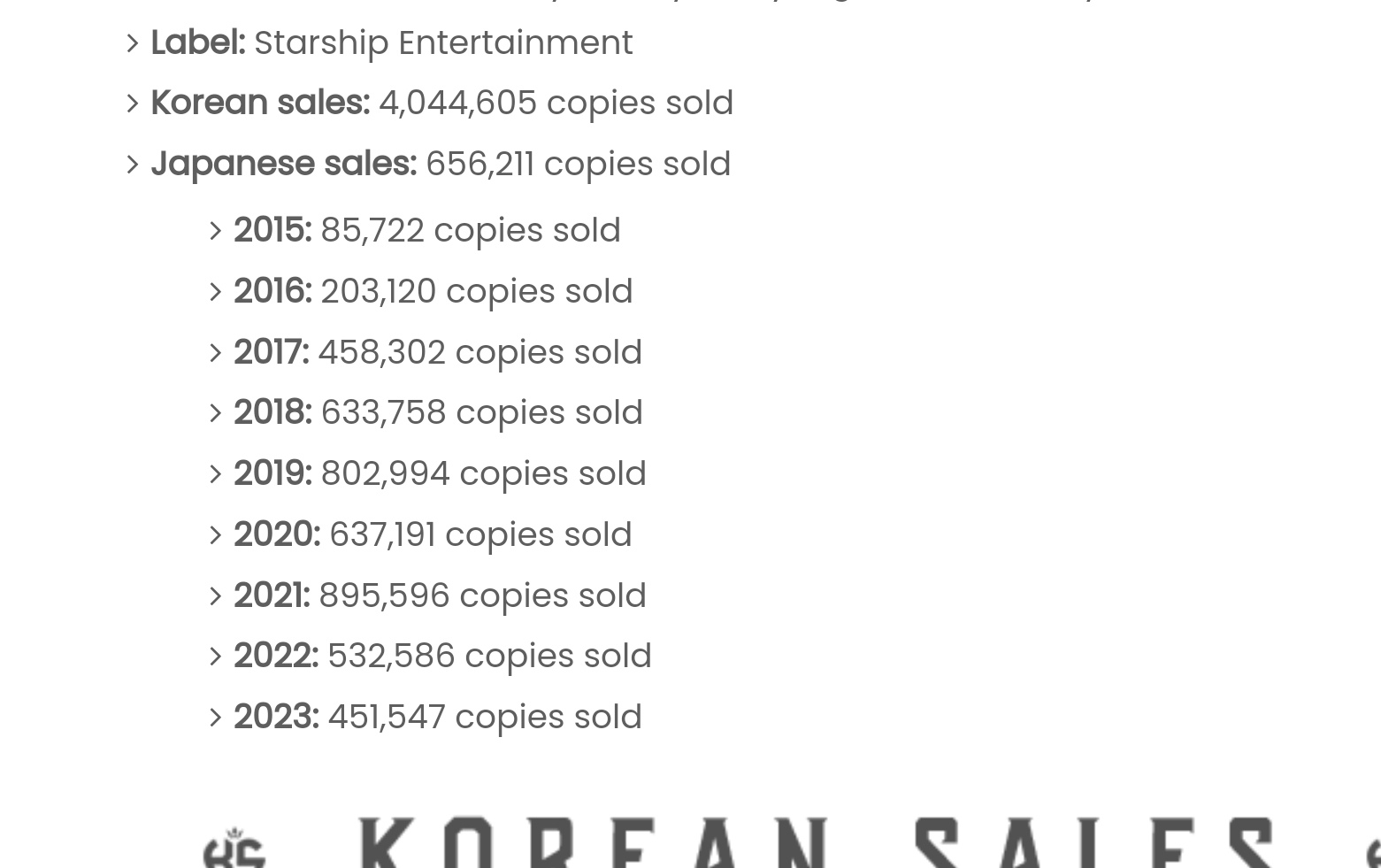Image resolution: width=1381 pixels, height=868 pixels.
Task: Click the chevron beside the 2020 entry
Action: 215,535
